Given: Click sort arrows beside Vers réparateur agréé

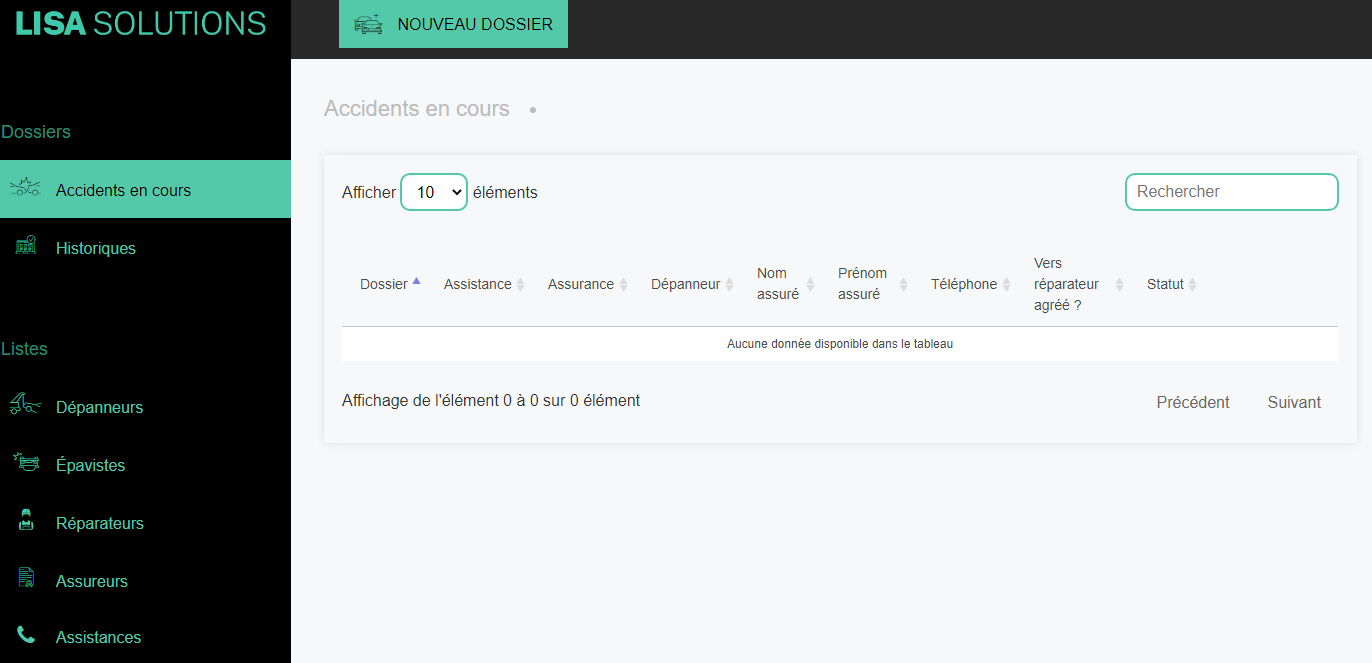Looking at the screenshot, I should pos(1119,285).
